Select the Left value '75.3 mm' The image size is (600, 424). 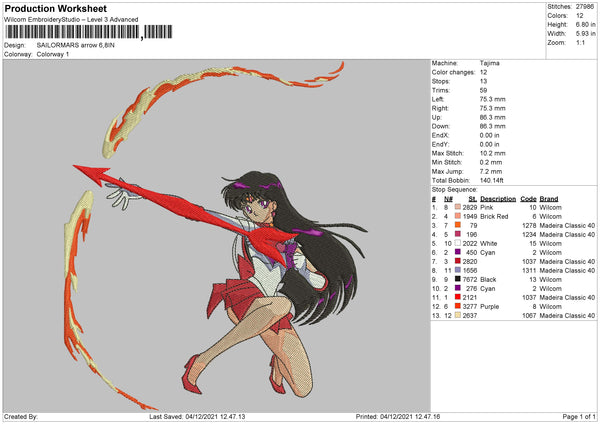pos(492,99)
